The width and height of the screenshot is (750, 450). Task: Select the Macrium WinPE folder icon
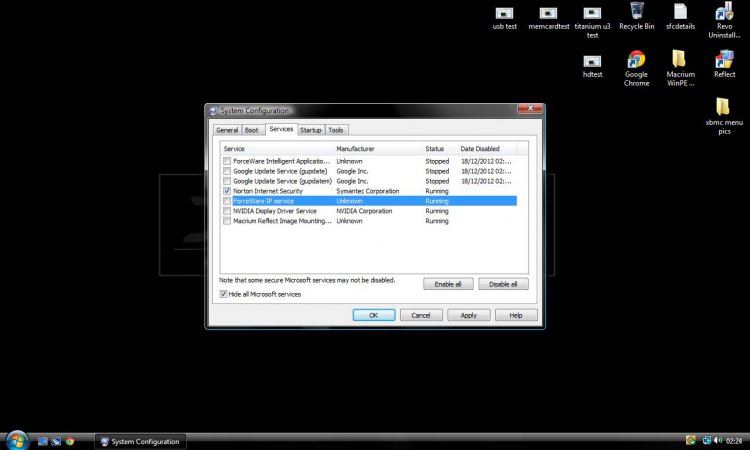pos(680,60)
